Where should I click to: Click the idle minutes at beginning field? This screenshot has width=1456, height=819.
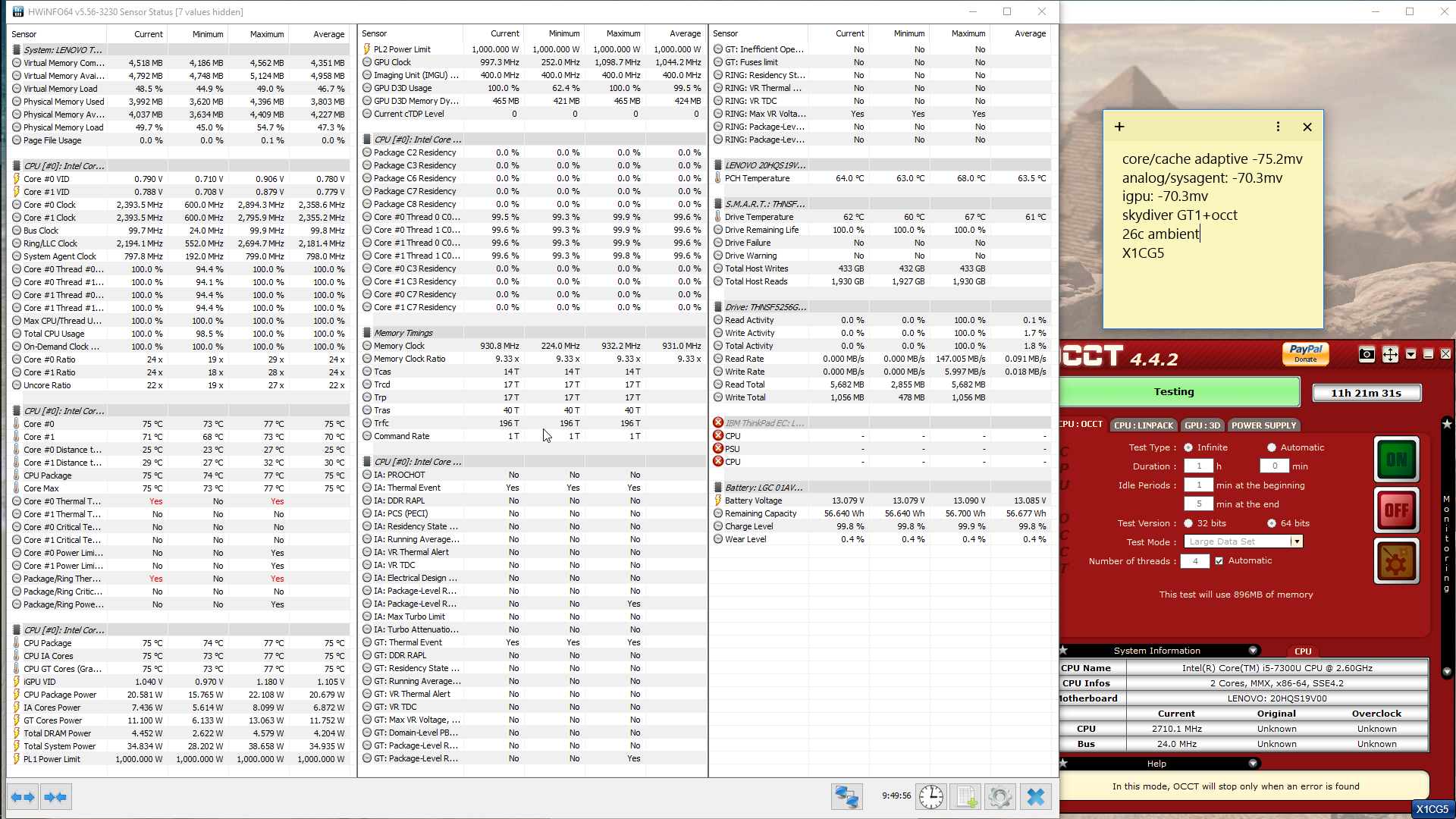point(1199,485)
